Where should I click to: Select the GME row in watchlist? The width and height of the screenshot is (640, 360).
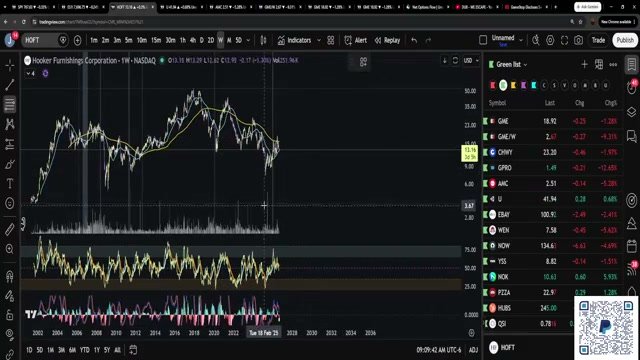[553, 121]
